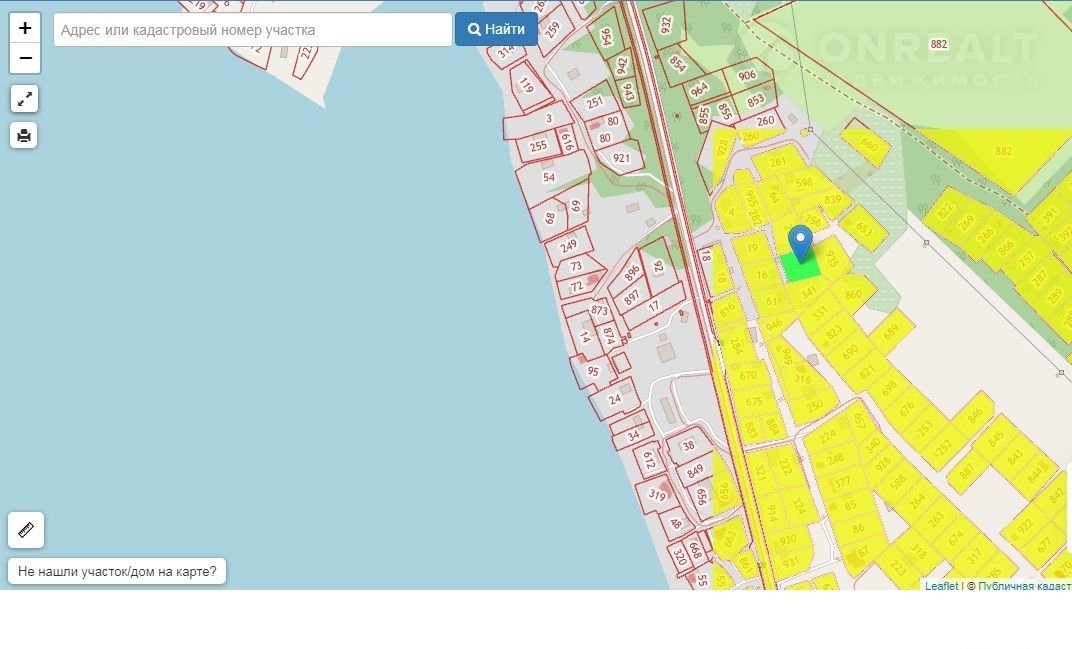
Task: Open the Публичная кадастровая attribution link
Action: click(x=1024, y=586)
